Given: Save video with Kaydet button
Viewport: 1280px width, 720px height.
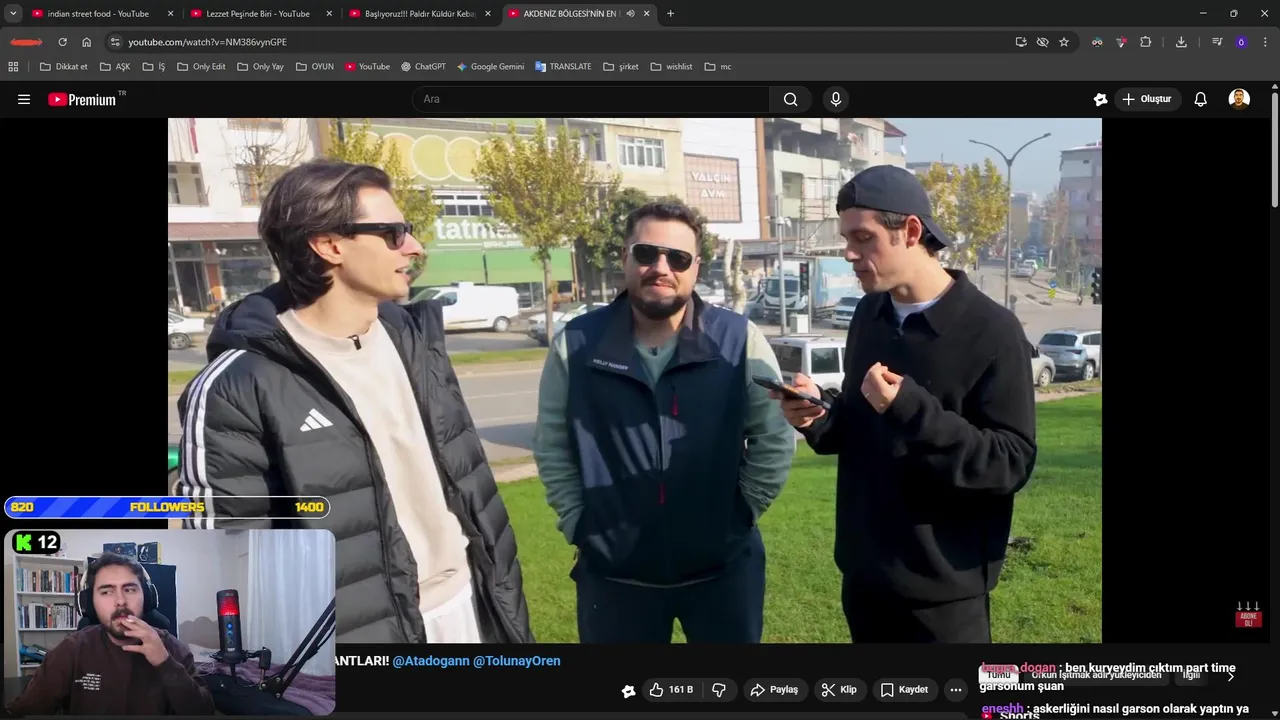Looking at the screenshot, I should pyautogui.click(x=904, y=690).
